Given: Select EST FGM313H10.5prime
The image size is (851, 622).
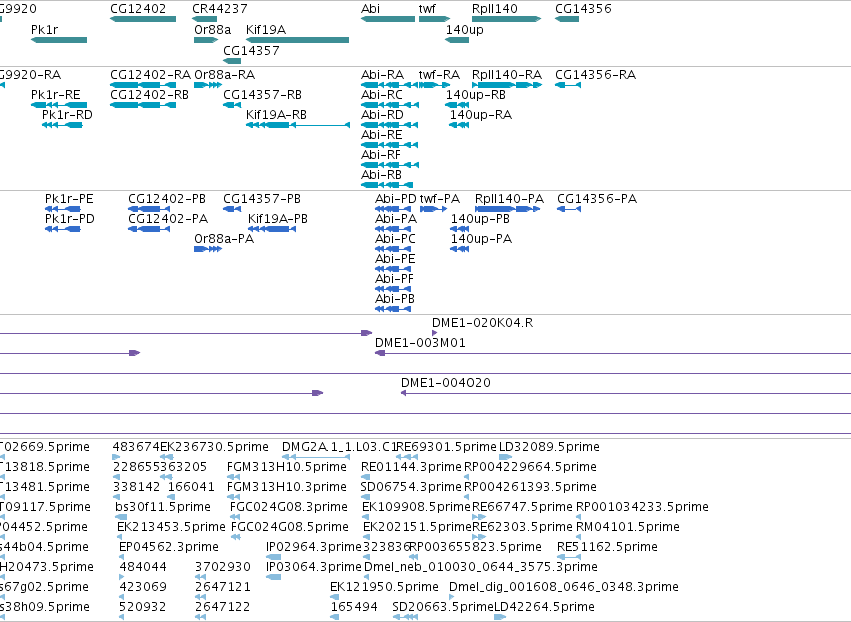Looking at the screenshot, I should pyautogui.click(x=287, y=467).
